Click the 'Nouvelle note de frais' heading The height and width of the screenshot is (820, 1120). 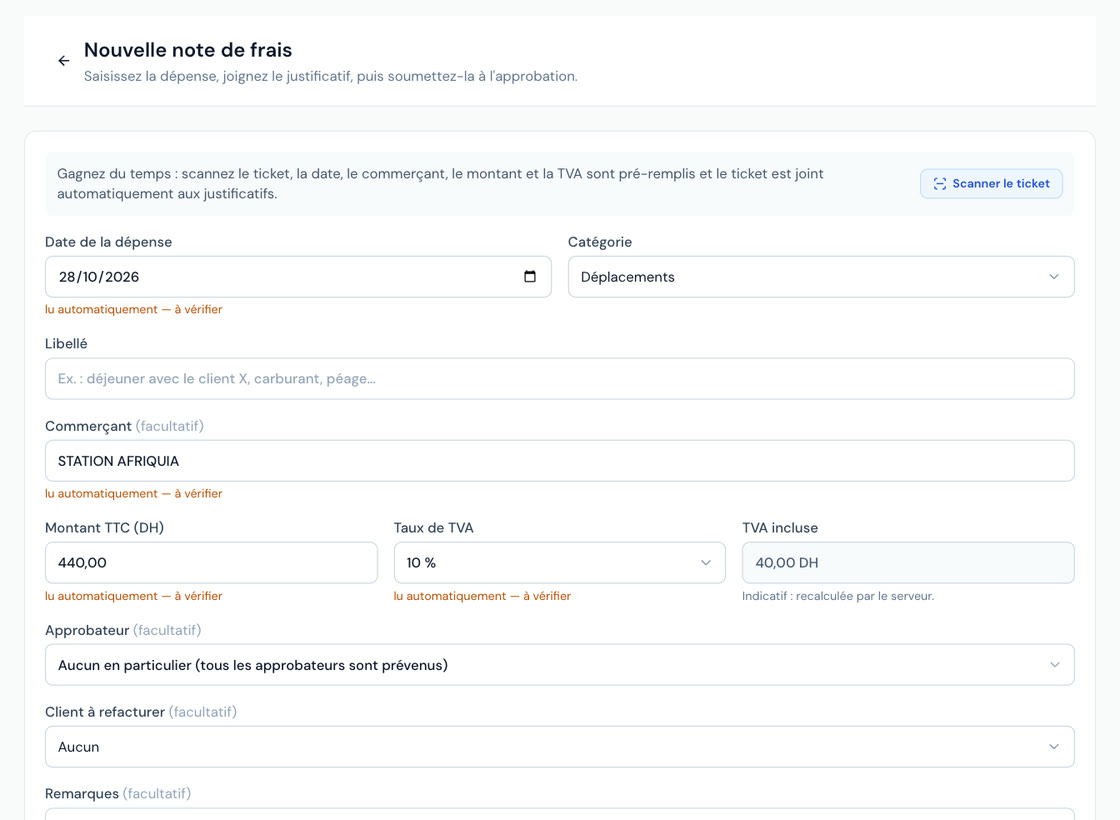tap(188, 50)
